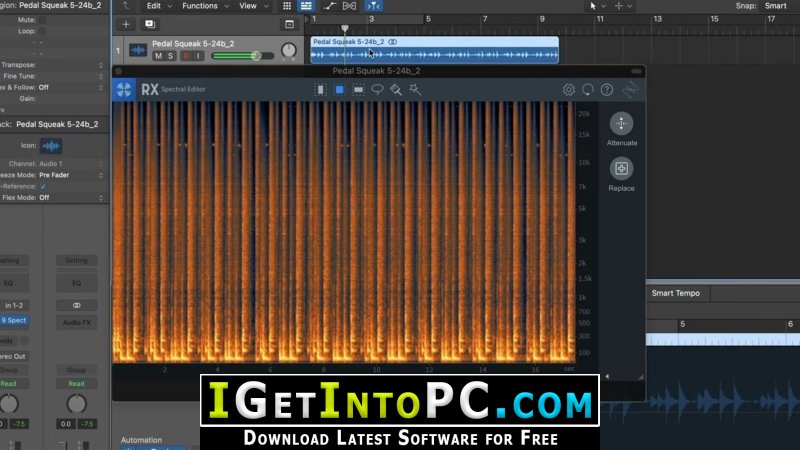
Task: Mute the Pedal Squeak track with M
Action: click(x=158, y=56)
